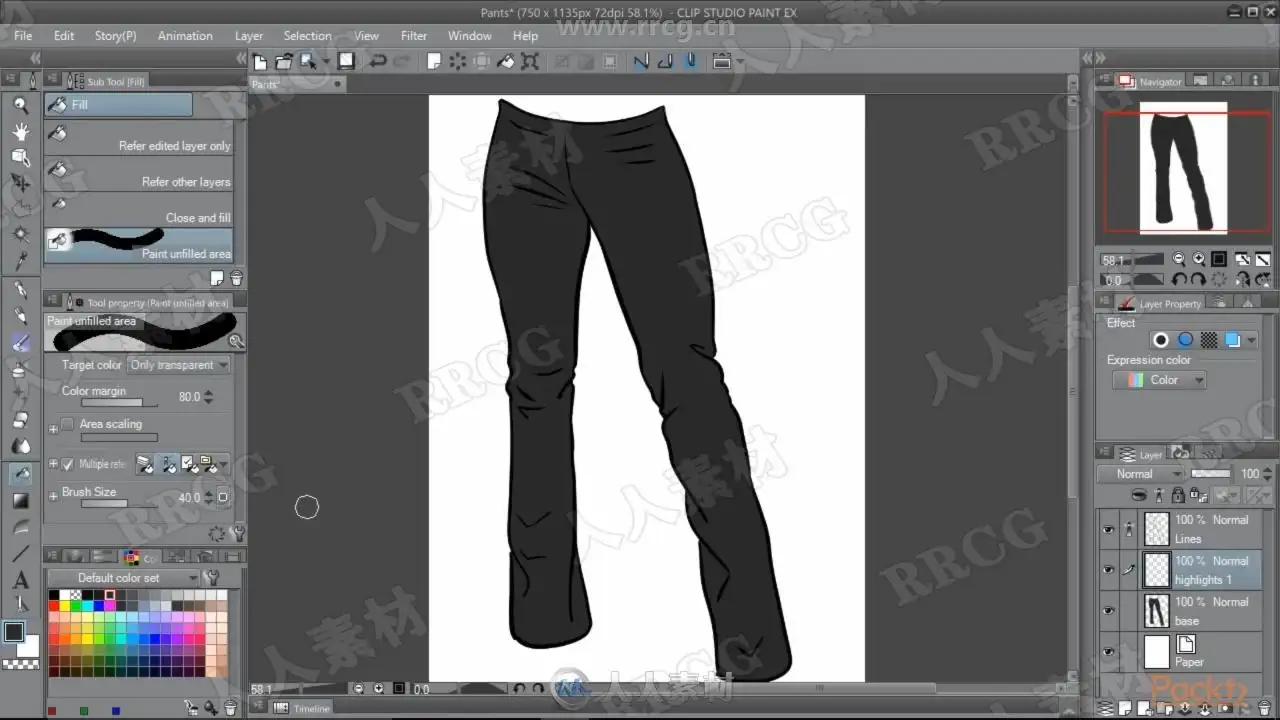Select the Blend tool
Screen dimensions: 1280x720
[21, 446]
